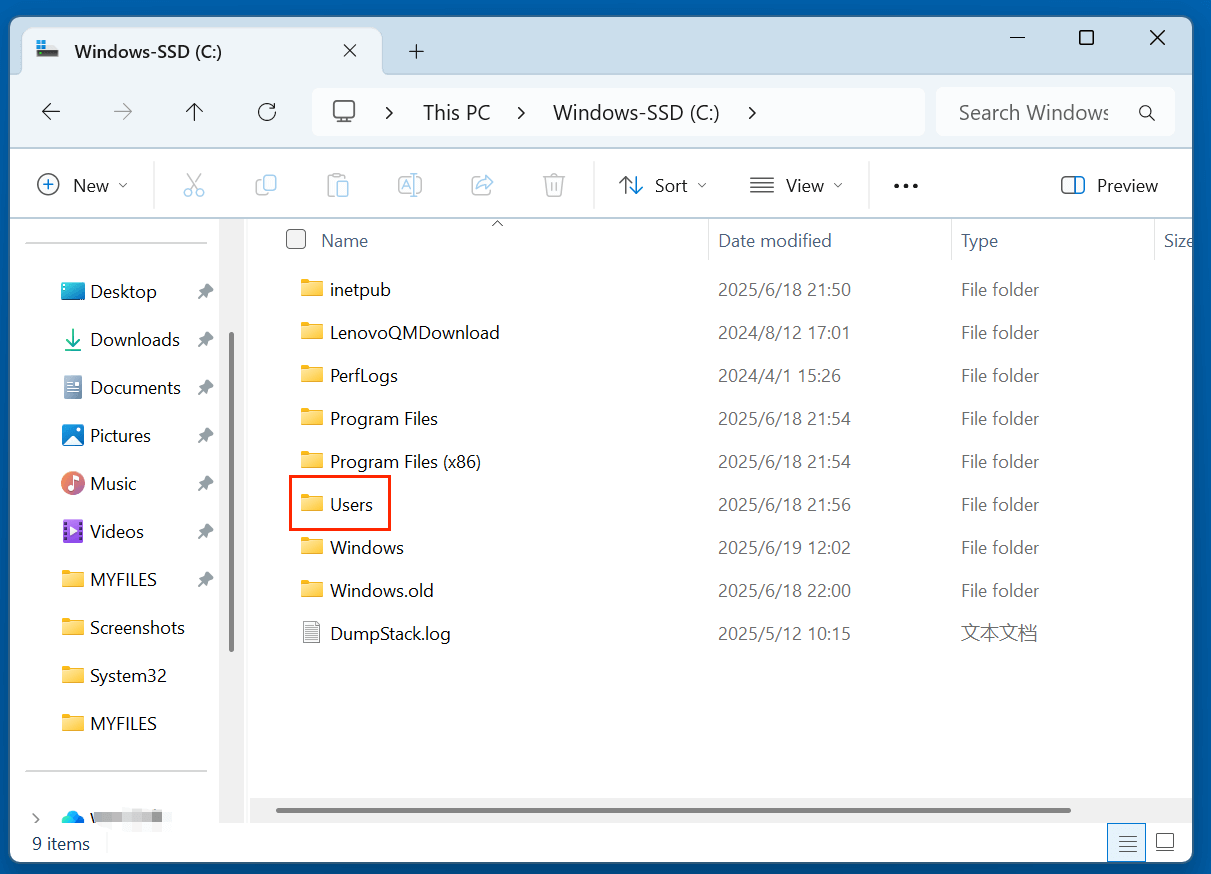1211x874 pixels.
Task: Click the Delete (trash) icon
Action: pos(553,185)
